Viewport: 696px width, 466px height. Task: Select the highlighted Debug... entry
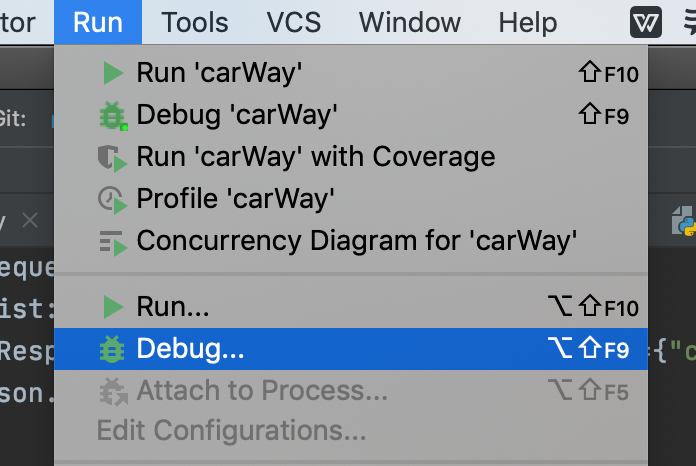351,349
